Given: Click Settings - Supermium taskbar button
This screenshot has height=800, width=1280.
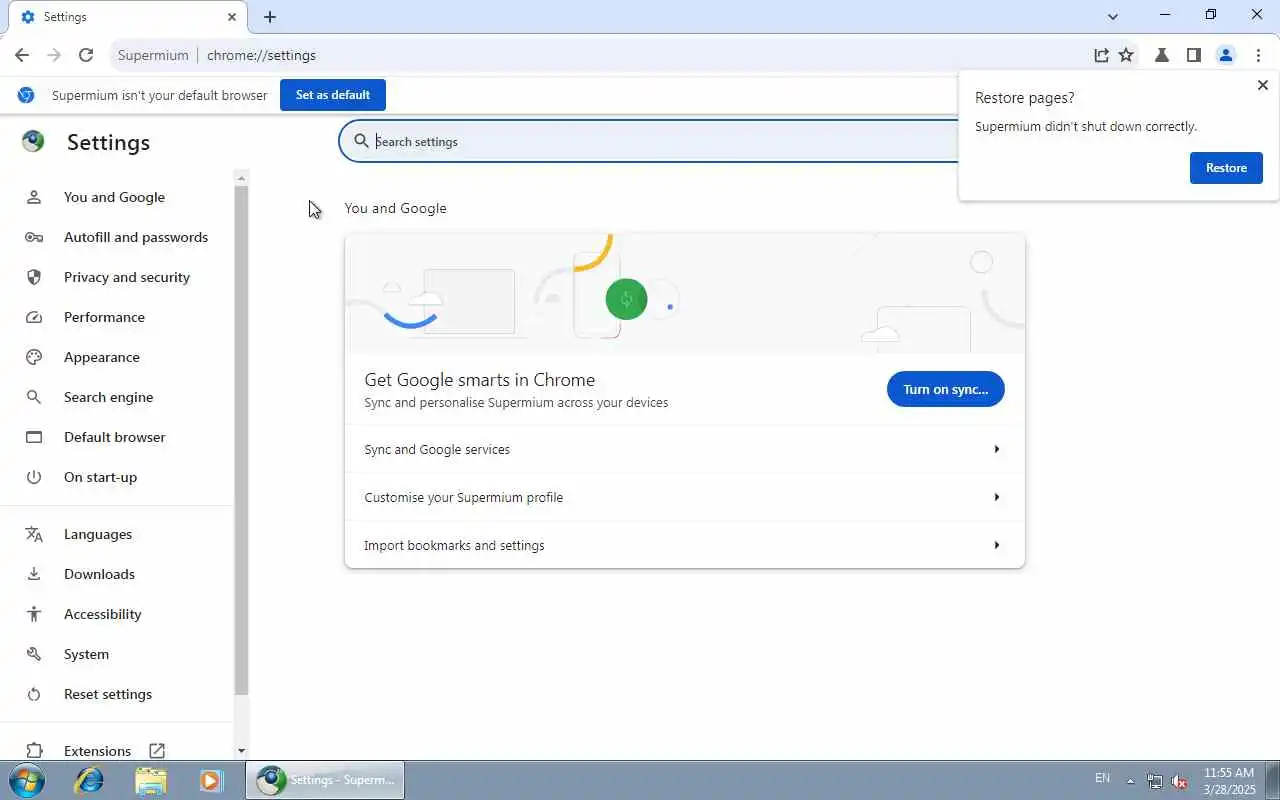Looking at the screenshot, I should point(325,780).
